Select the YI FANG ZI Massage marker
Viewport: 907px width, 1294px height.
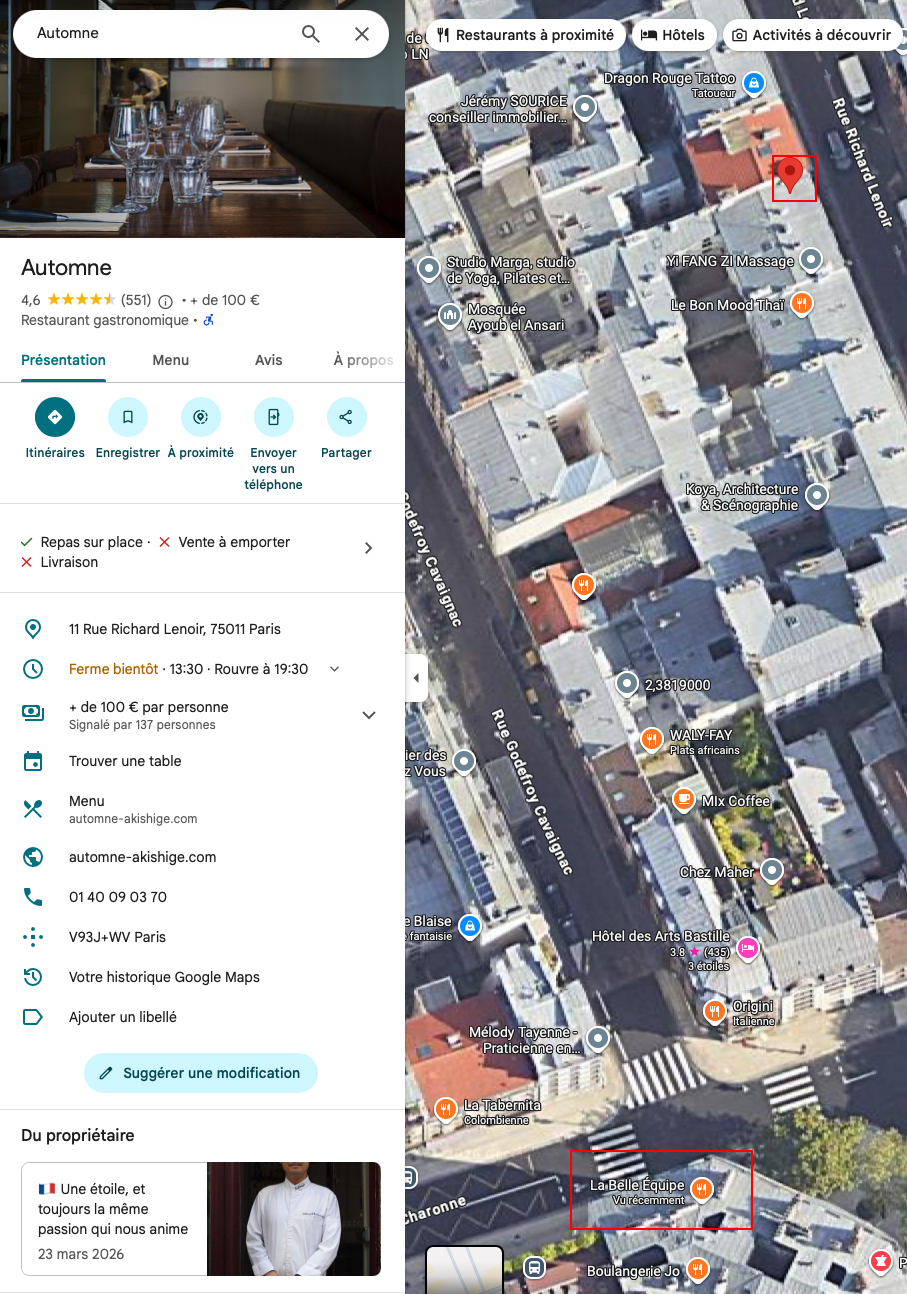click(x=812, y=261)
